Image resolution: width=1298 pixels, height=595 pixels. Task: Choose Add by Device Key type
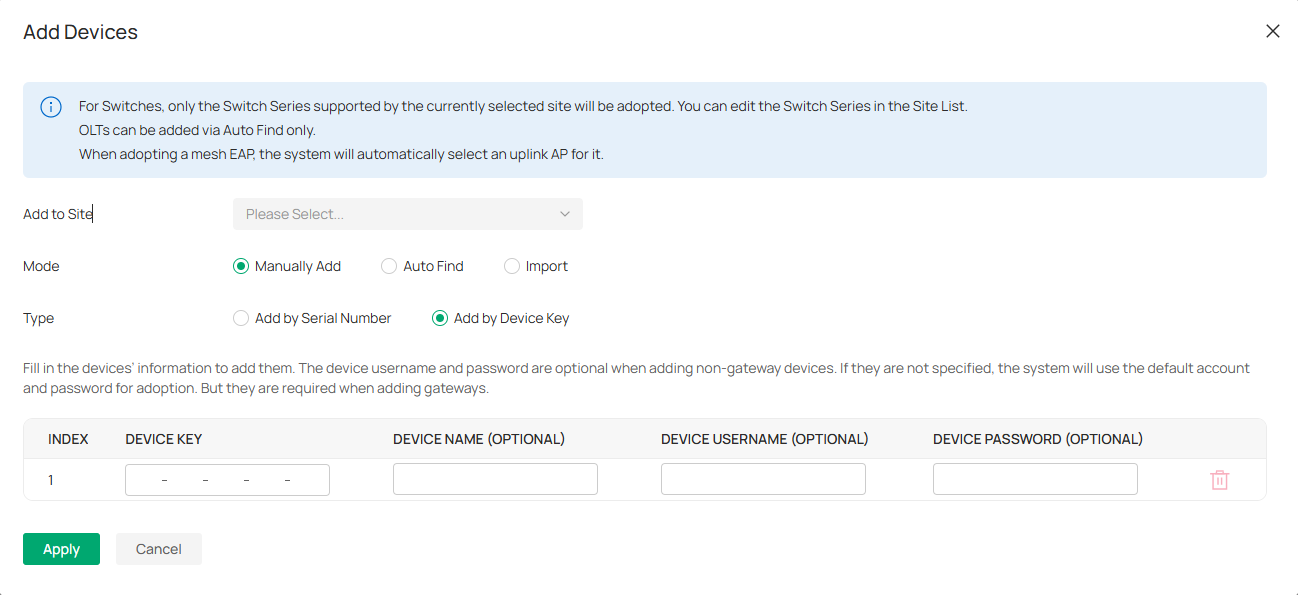point(440,318)
